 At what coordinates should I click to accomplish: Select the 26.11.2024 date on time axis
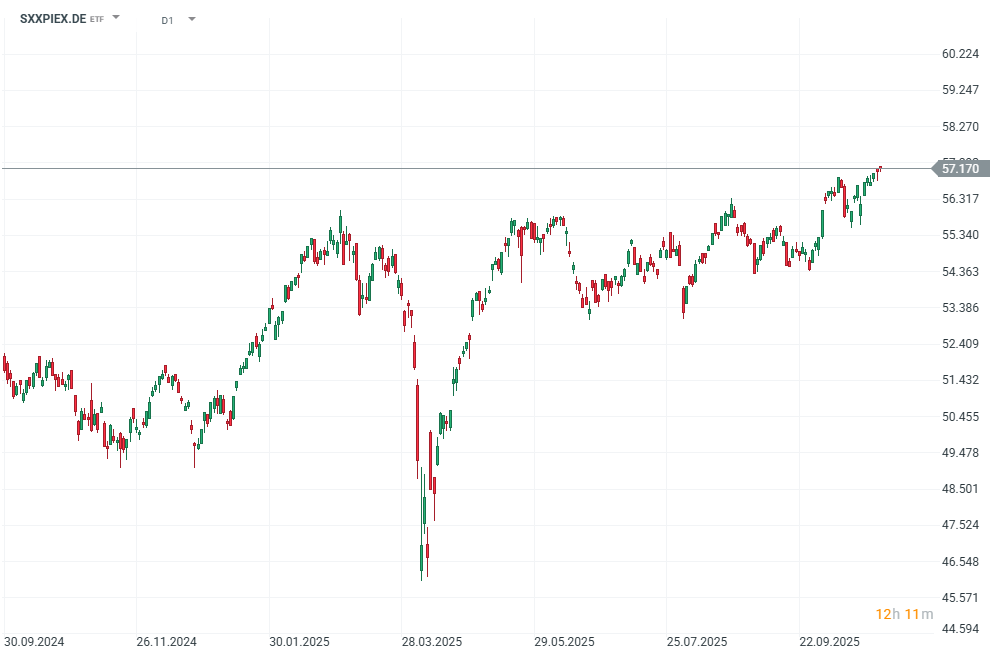coord(167,641)
